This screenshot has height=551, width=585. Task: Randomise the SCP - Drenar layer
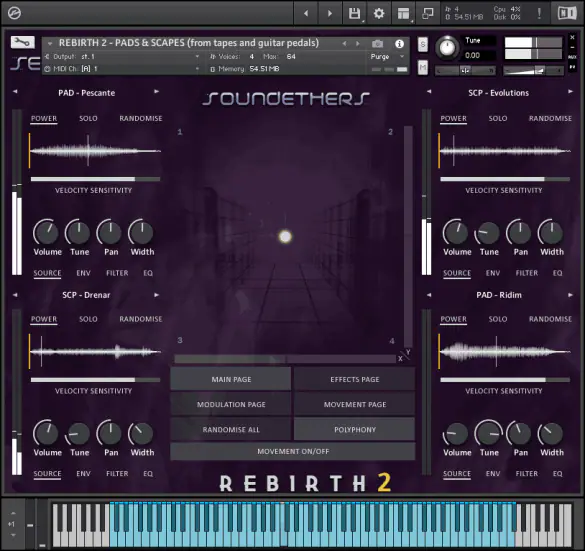(141, 319)
